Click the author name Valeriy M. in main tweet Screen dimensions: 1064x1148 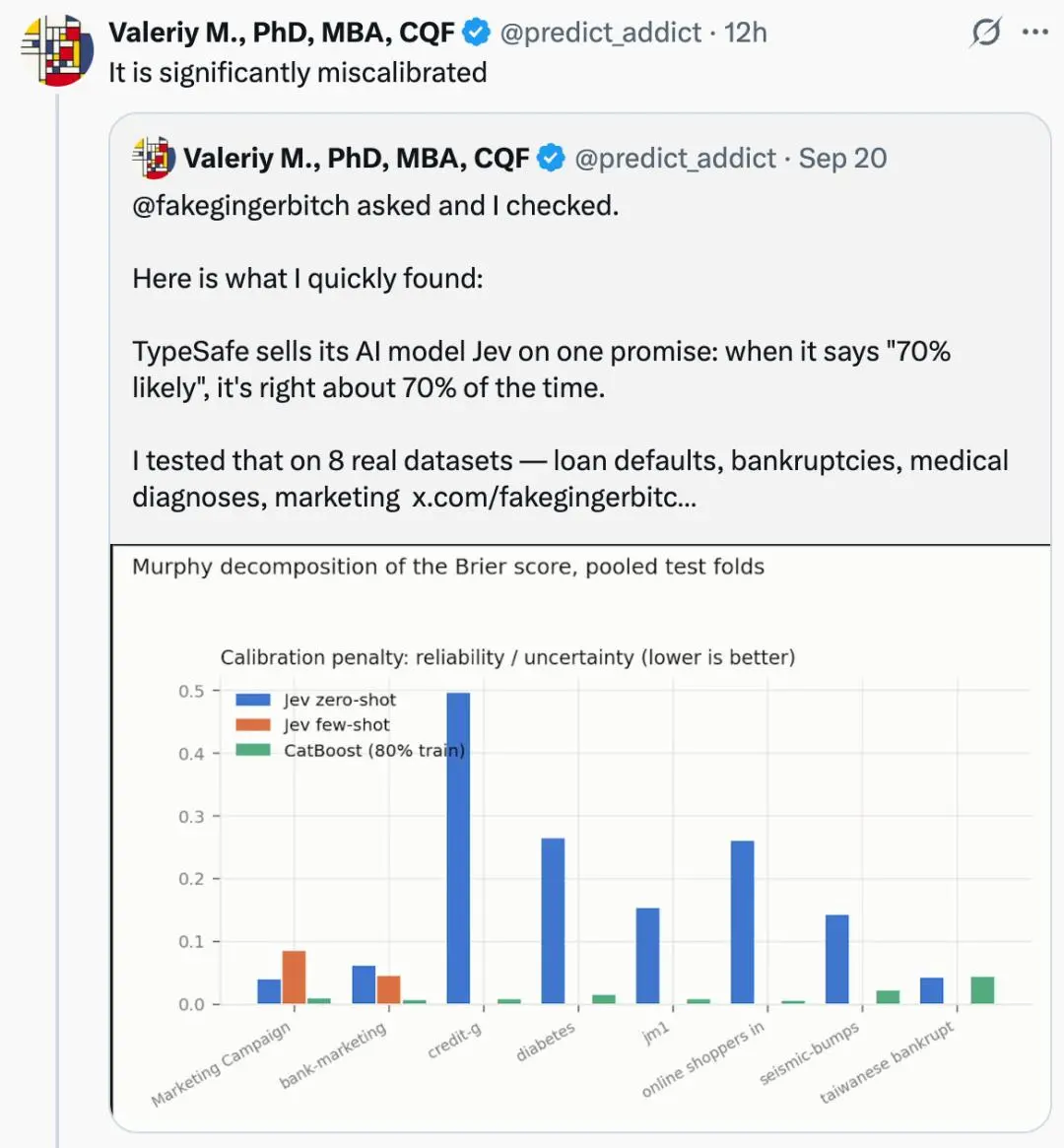(x=282, y=33)
